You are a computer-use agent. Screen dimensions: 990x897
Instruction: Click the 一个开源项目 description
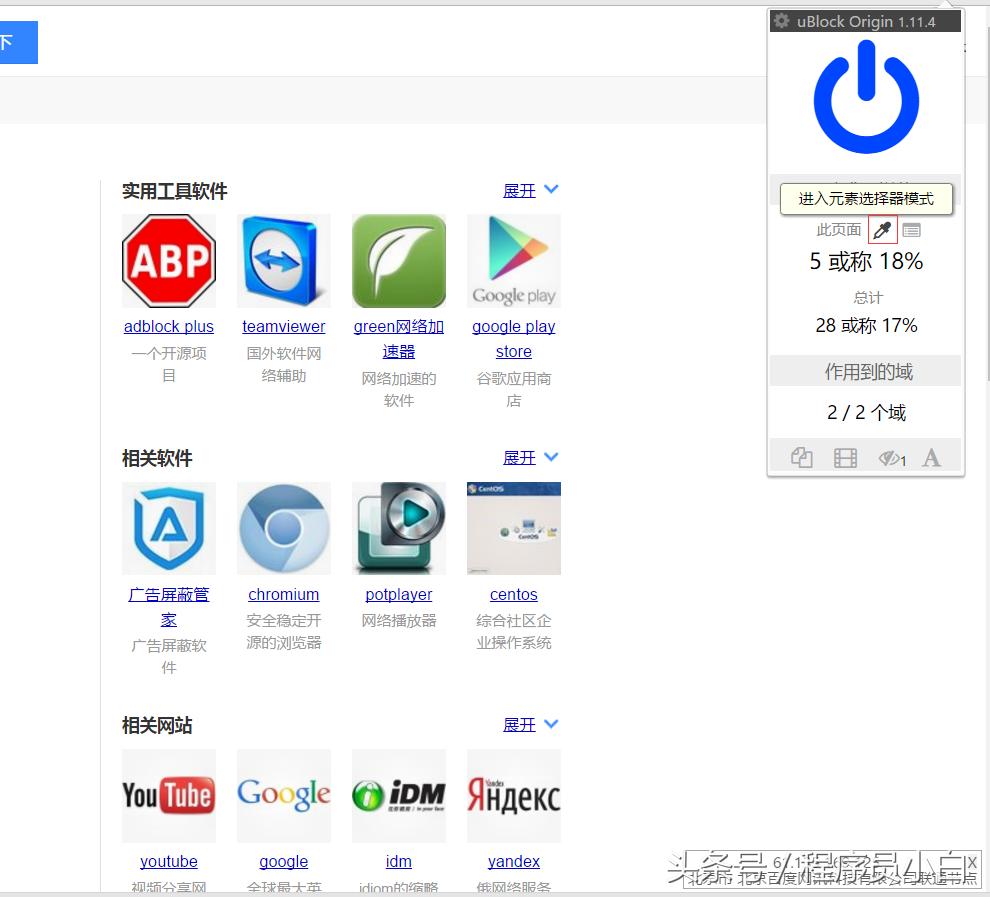click(x=169, y=364)
